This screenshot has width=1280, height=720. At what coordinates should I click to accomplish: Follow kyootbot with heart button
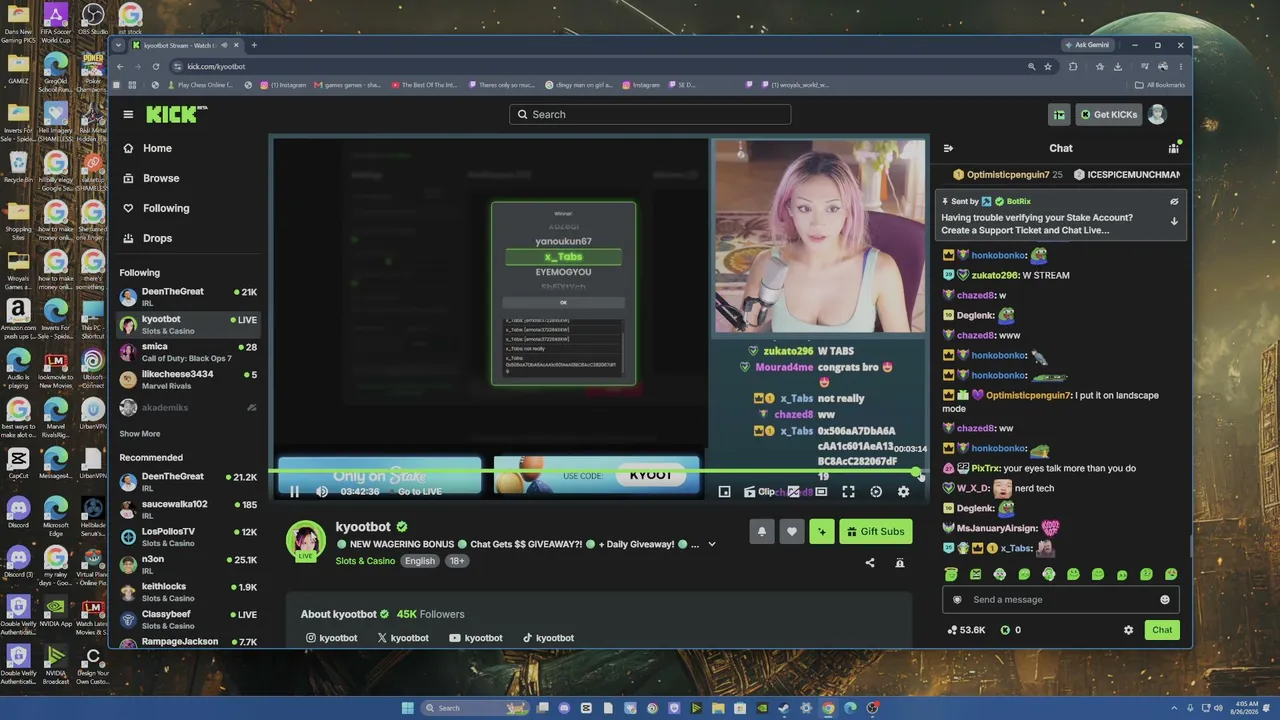coord(792,531)
